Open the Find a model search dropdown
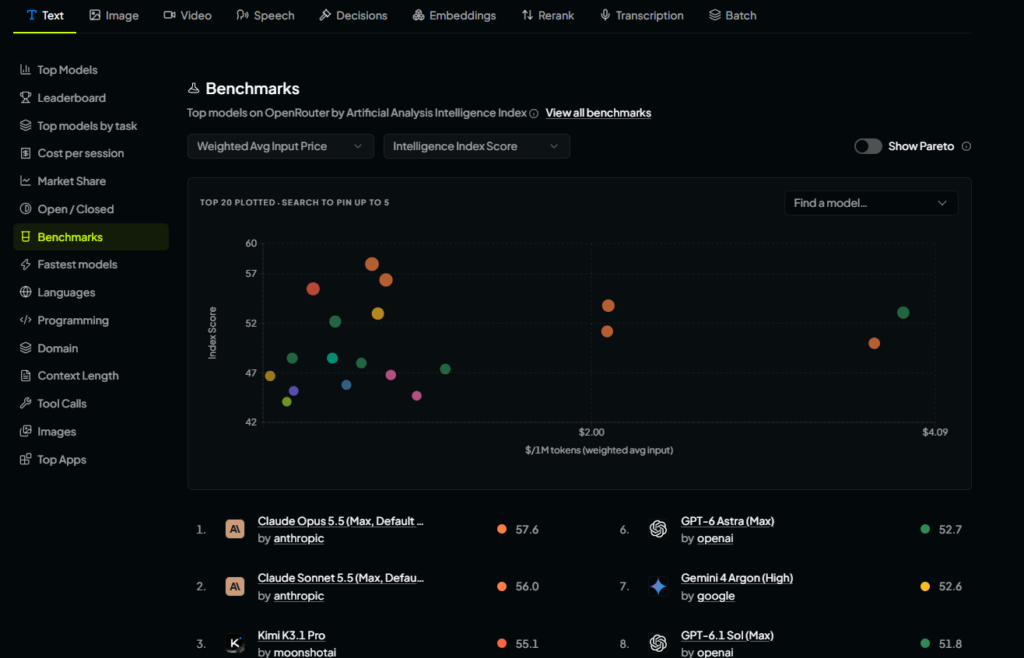 [x=871, y=203]
